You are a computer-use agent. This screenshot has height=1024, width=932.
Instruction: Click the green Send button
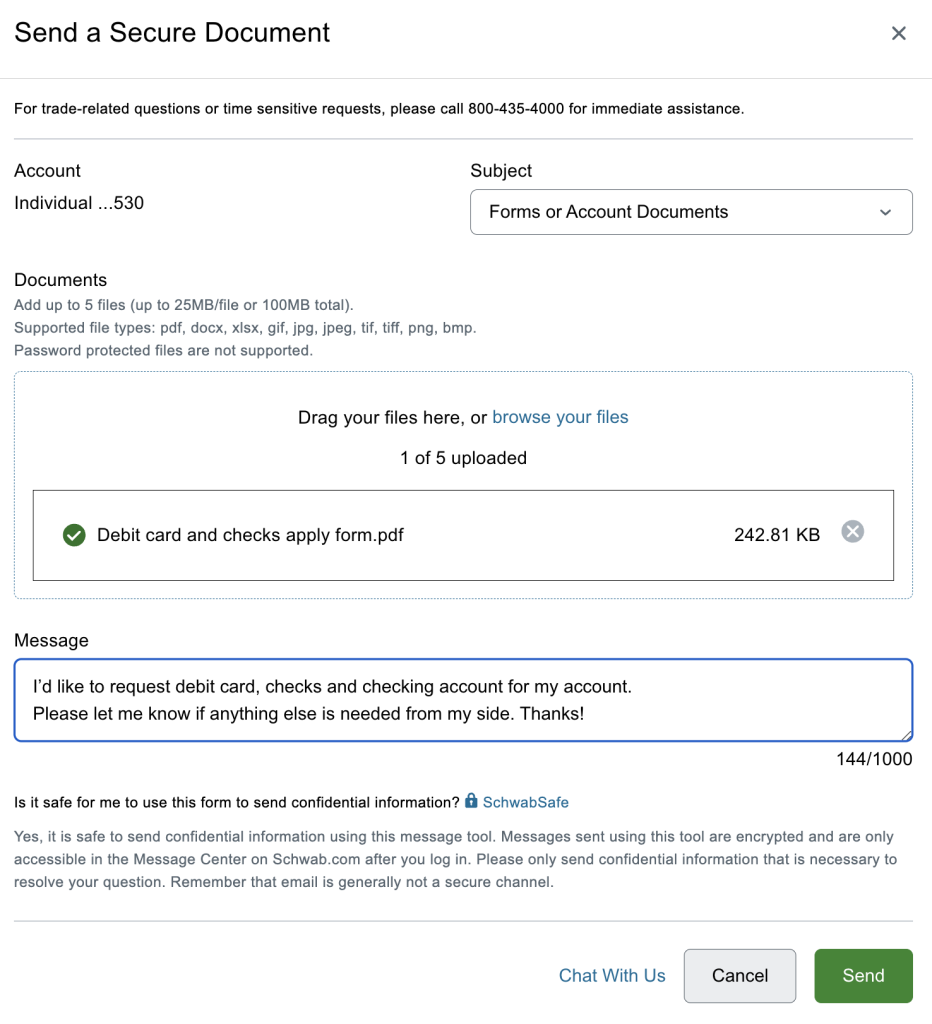click(863, 976)
